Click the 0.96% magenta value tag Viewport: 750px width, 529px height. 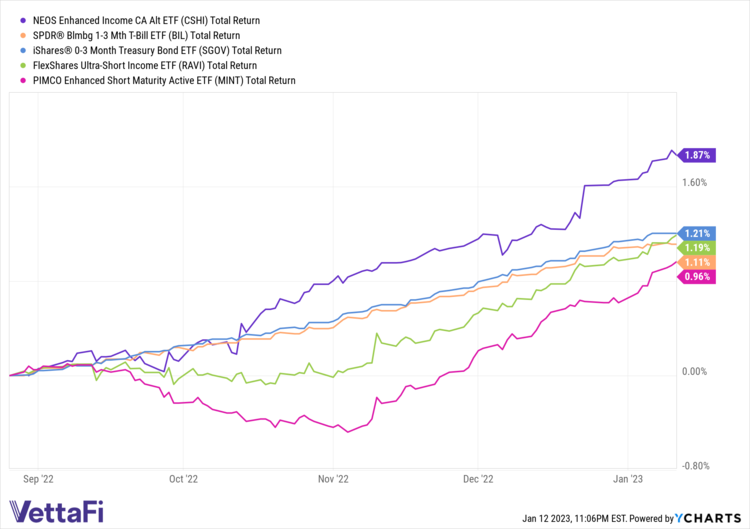[x=695, y=277]
